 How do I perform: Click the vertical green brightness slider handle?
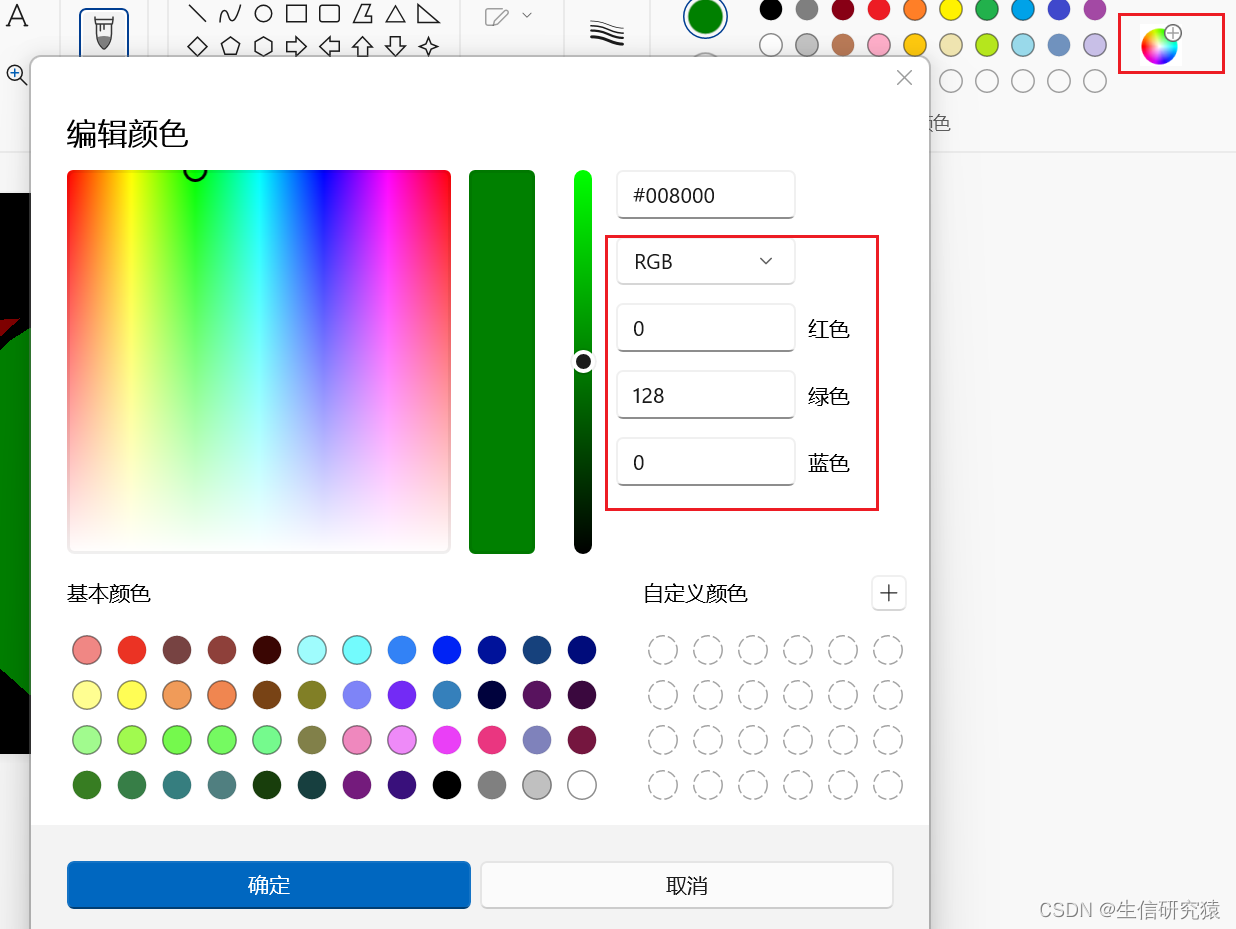click(583, 361)
